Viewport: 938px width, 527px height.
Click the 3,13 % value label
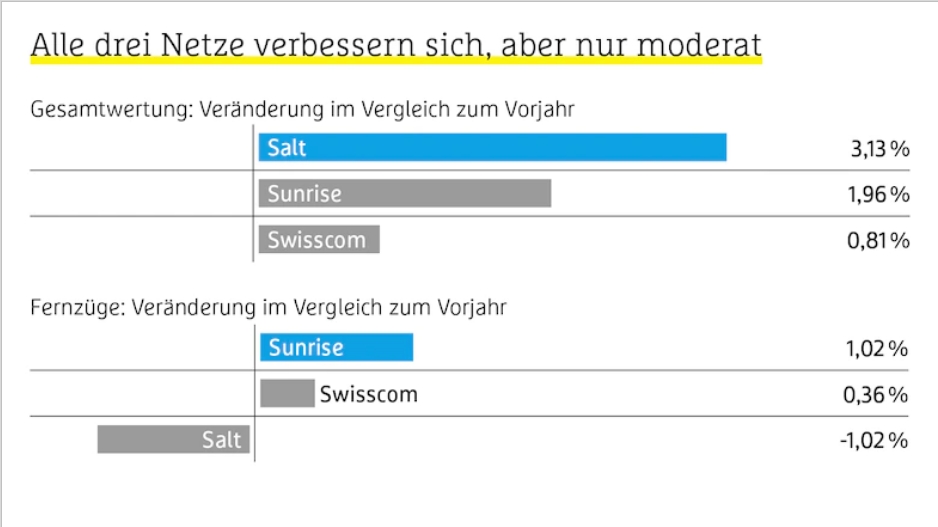pyautogui.click(x=880, y=148)
